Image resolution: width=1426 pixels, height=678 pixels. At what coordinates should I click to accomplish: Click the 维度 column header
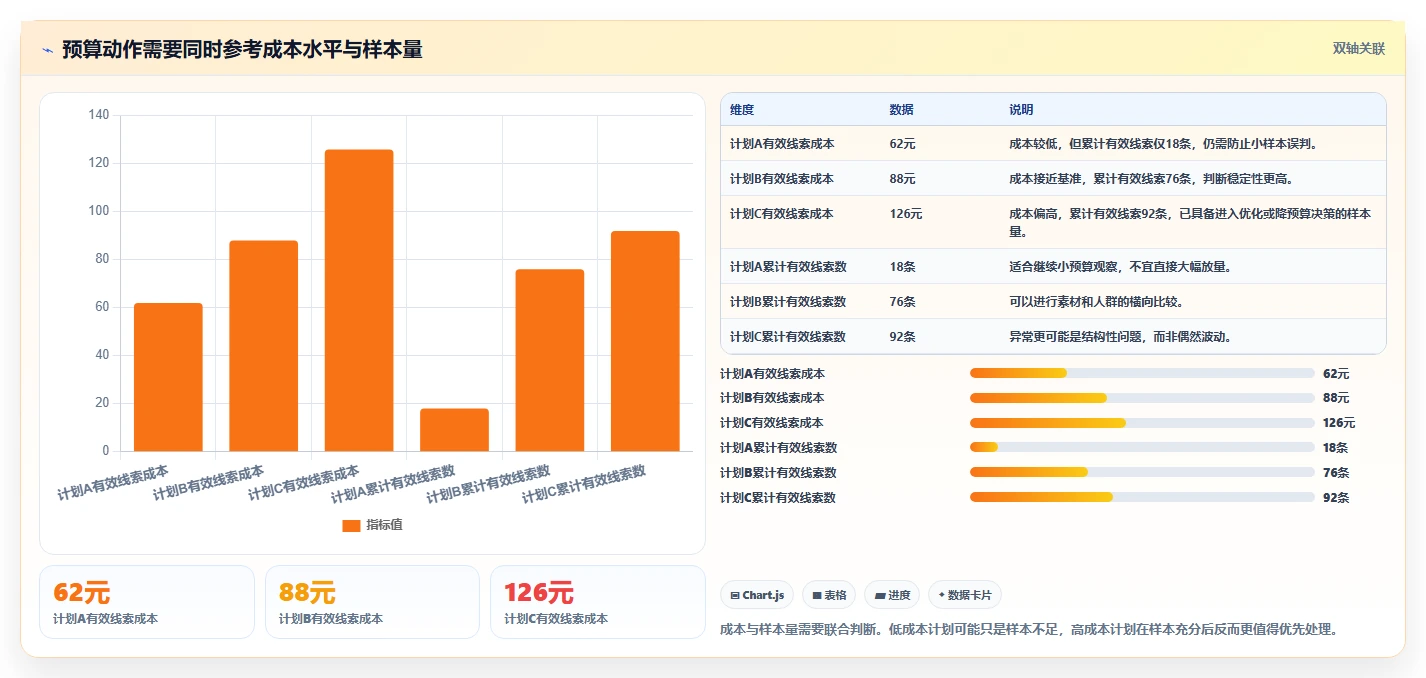(742, 110)
